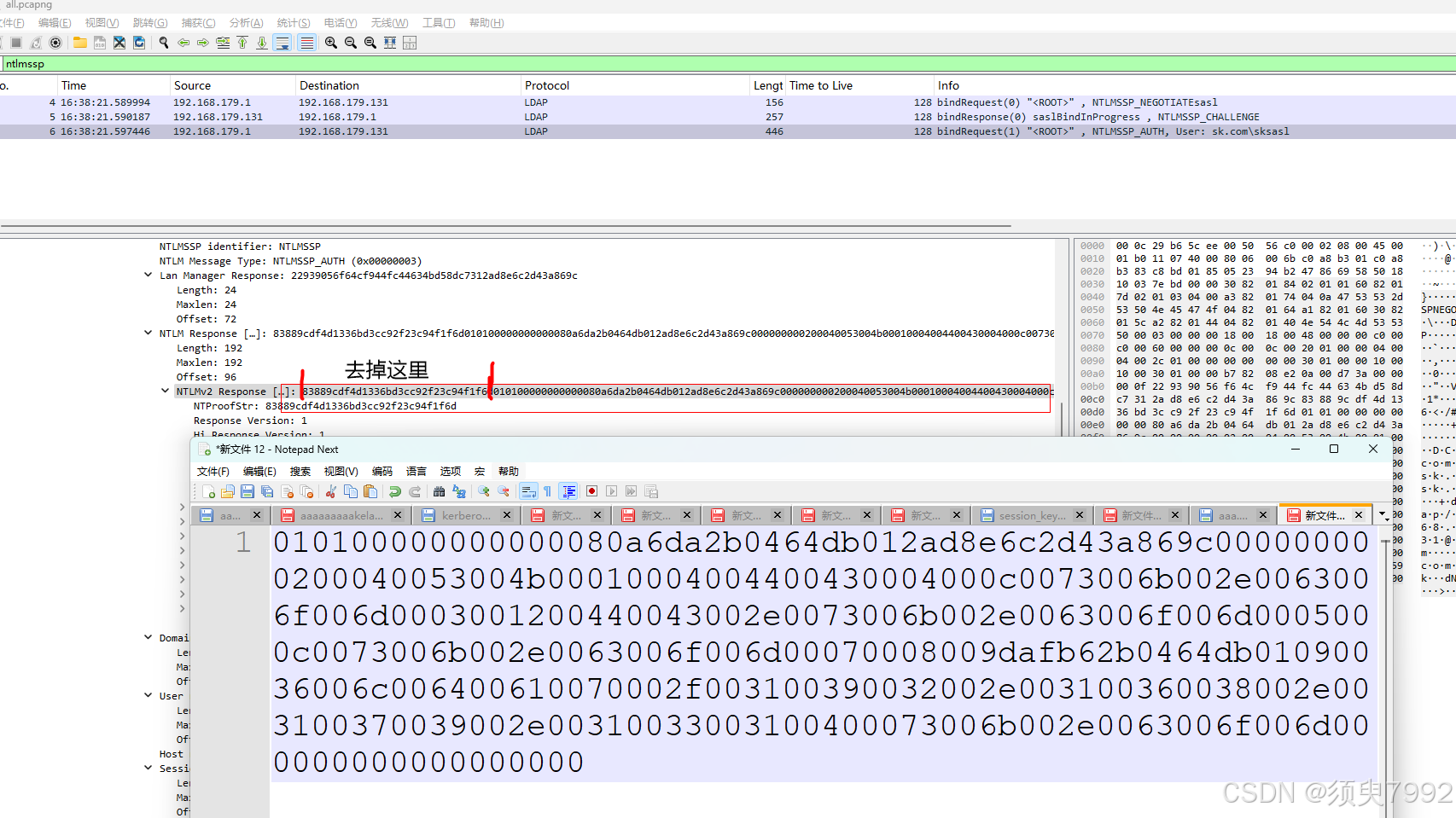The image size is (1456, 818).
Task: Open Wireshark 统计(S) menu
Action: 293,23
